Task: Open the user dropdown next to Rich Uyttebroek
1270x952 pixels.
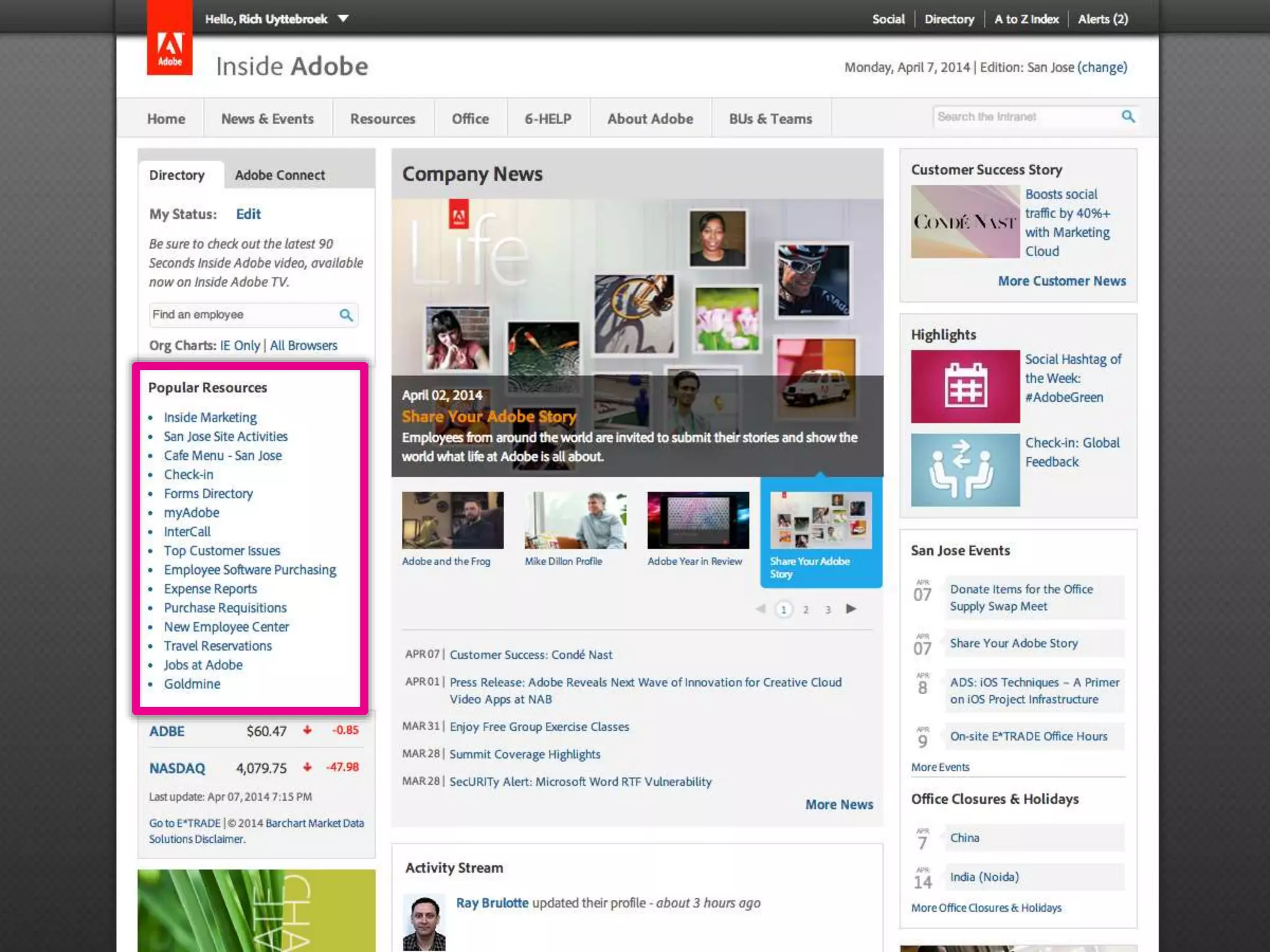Action: click(x=343, y=19)
